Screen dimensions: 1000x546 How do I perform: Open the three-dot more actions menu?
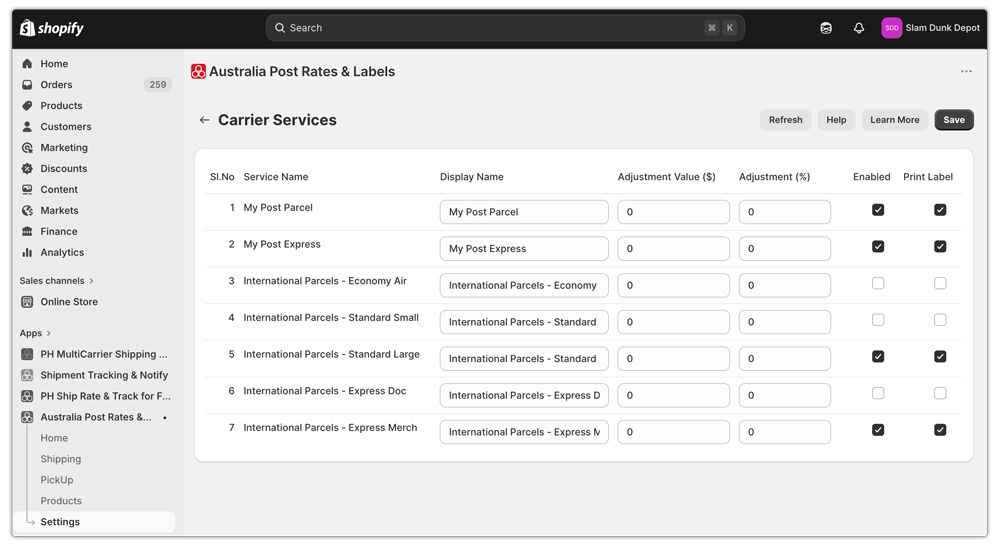966,71
